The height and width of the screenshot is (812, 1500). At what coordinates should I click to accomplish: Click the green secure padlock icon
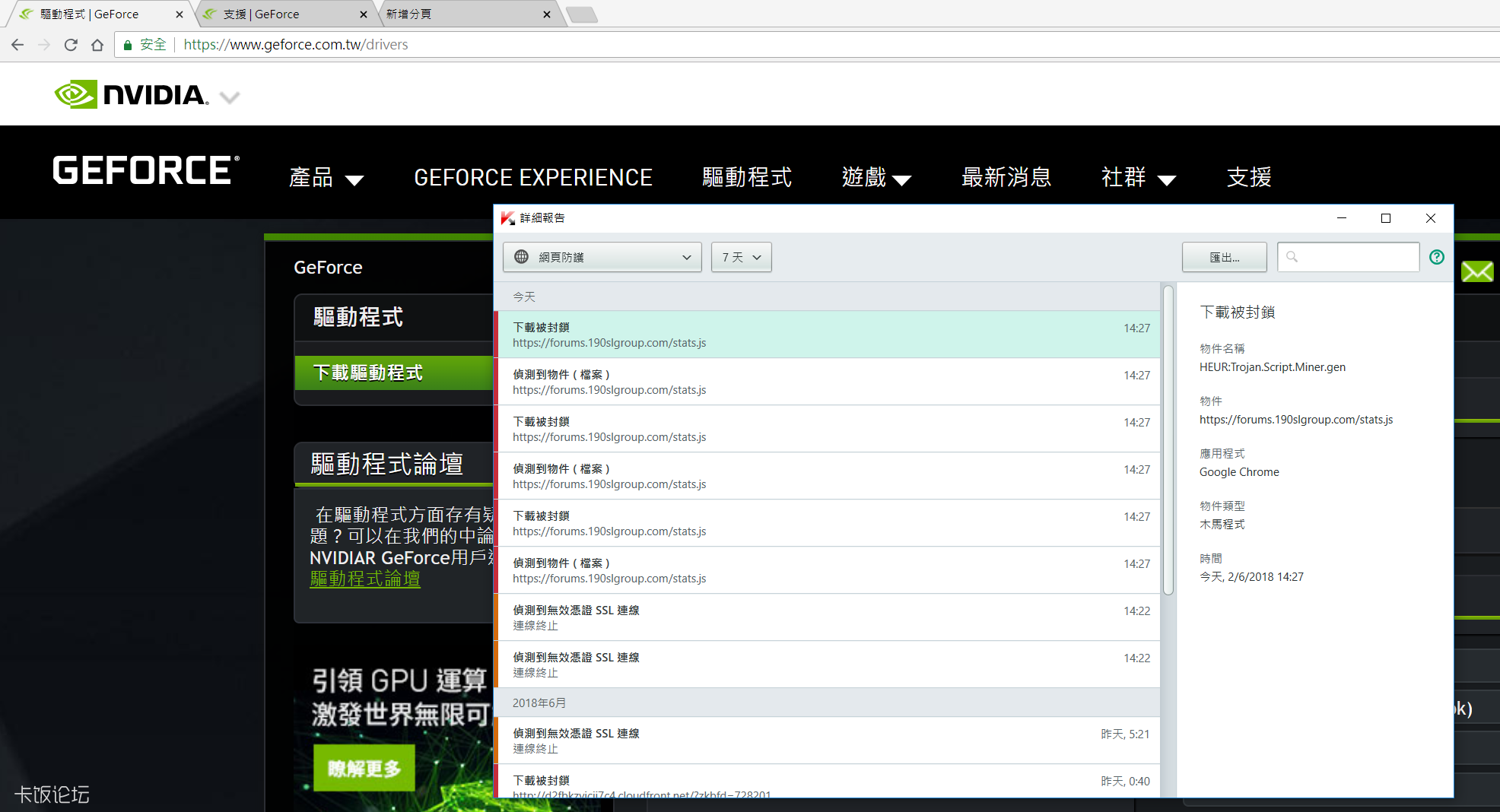128,45
